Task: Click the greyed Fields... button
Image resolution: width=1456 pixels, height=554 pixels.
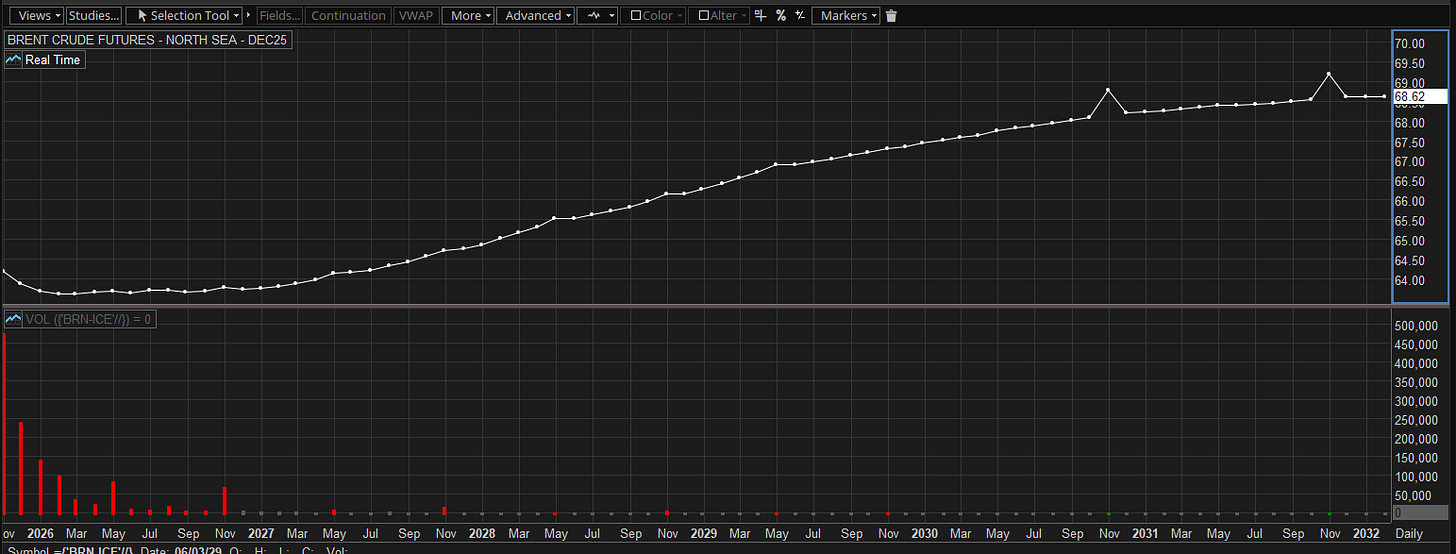Action: [280, 16]
